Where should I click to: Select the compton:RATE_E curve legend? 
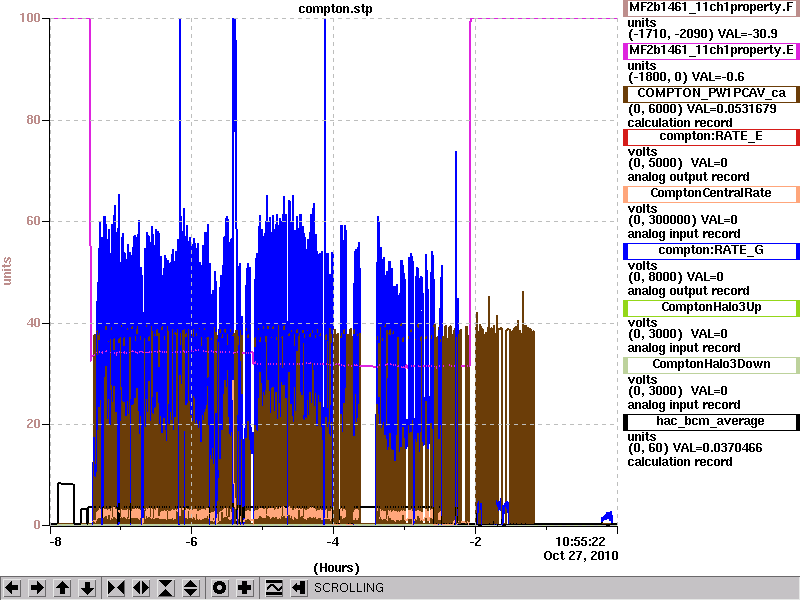pos(711,137)
